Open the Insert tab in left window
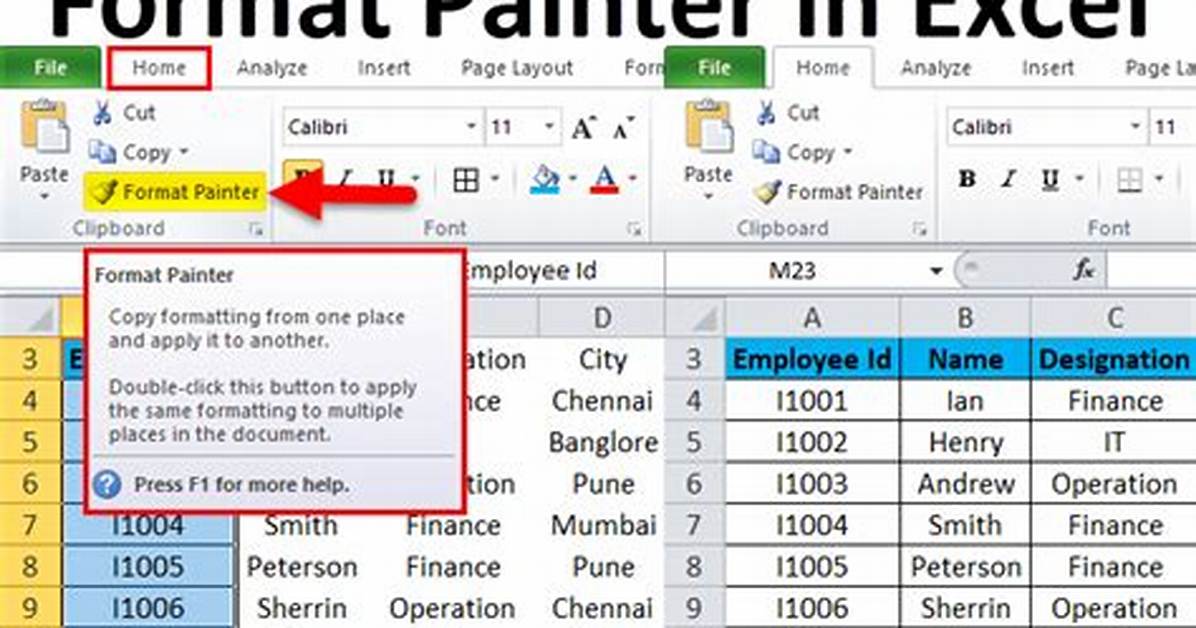Screen dimensions: 1196x628 tap(384, 68)
